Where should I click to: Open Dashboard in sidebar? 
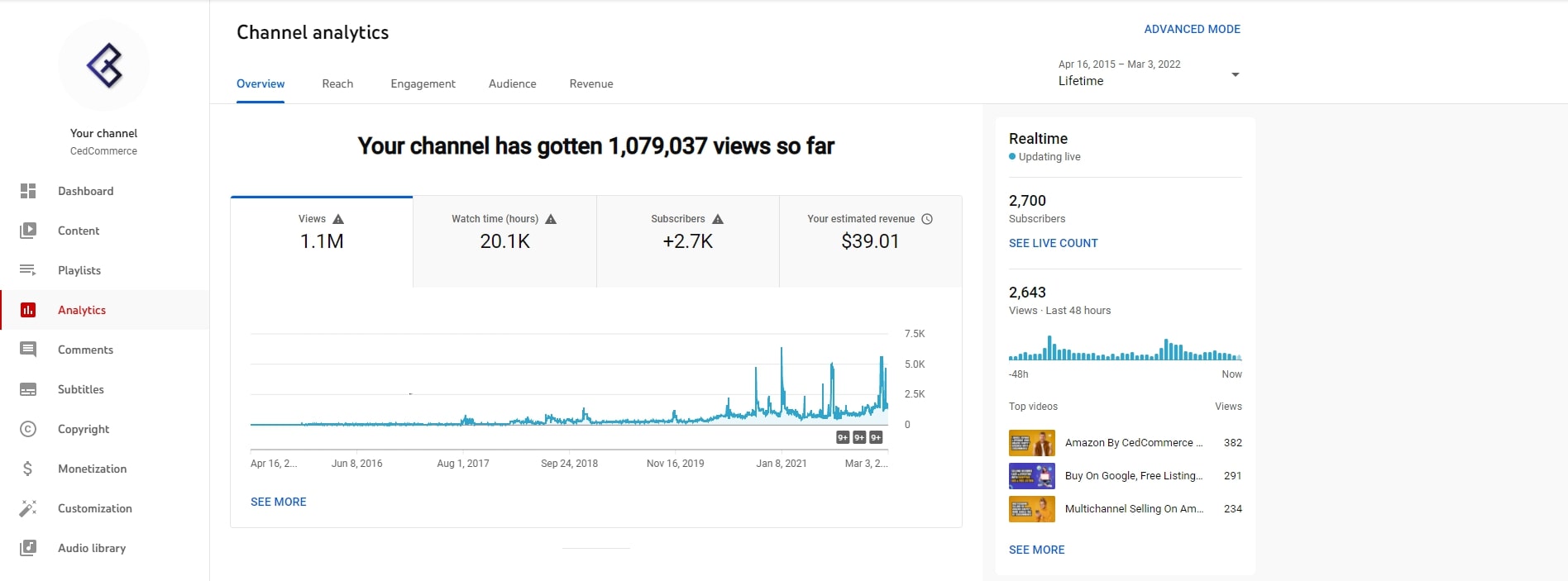point(104,191)
